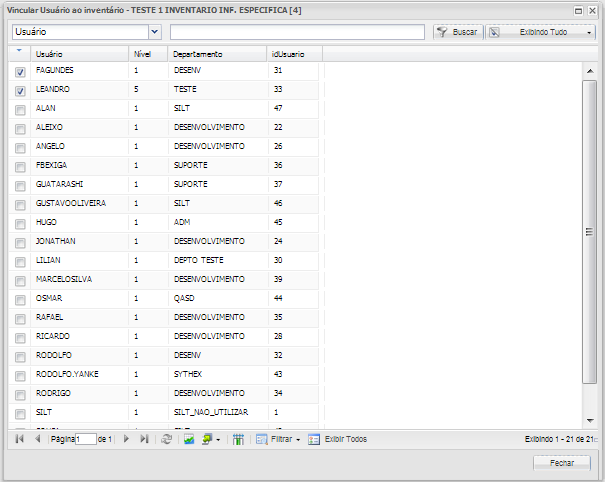
Task: Check the MARCELOSILVA checkbox
Action: coord(20,281)
